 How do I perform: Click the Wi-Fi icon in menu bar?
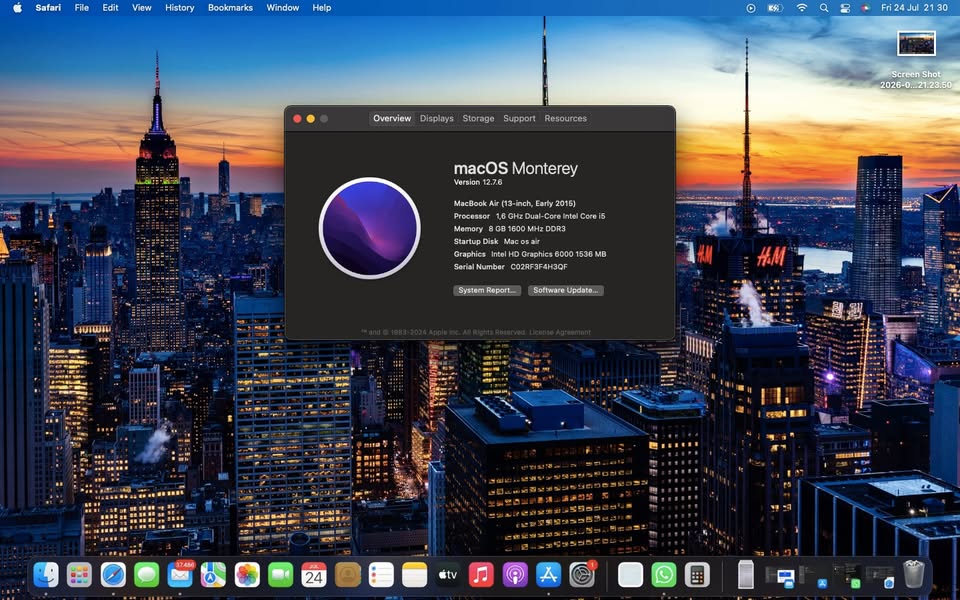[801, 8]
